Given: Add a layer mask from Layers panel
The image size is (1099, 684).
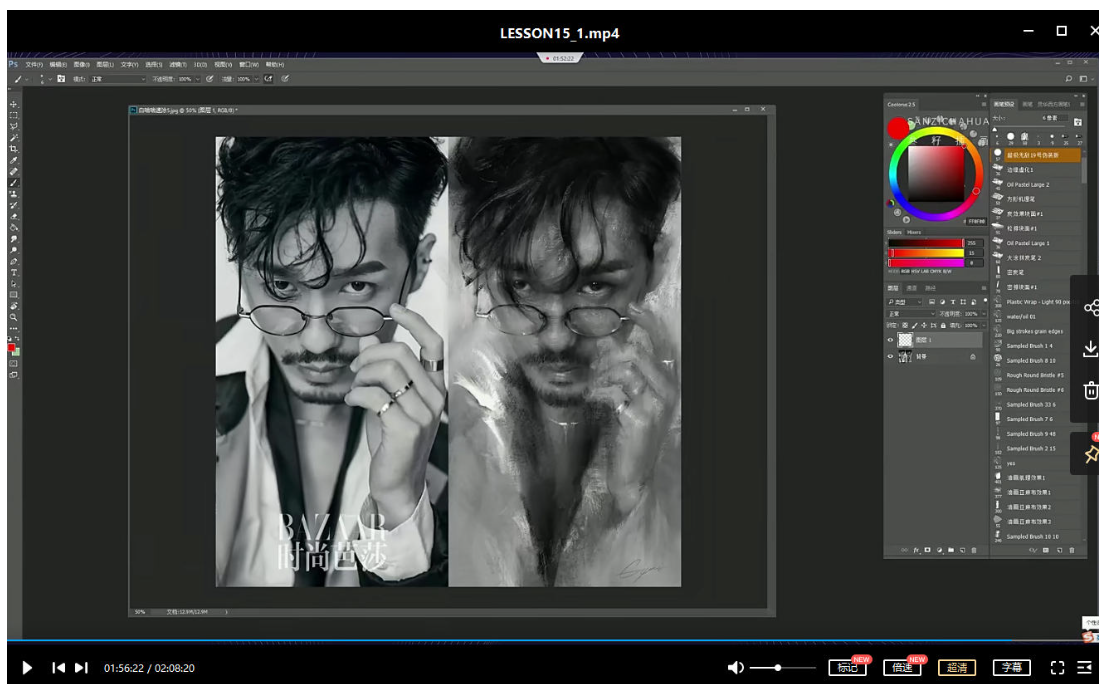Looking at the screenshot, I should click(927, 550).
